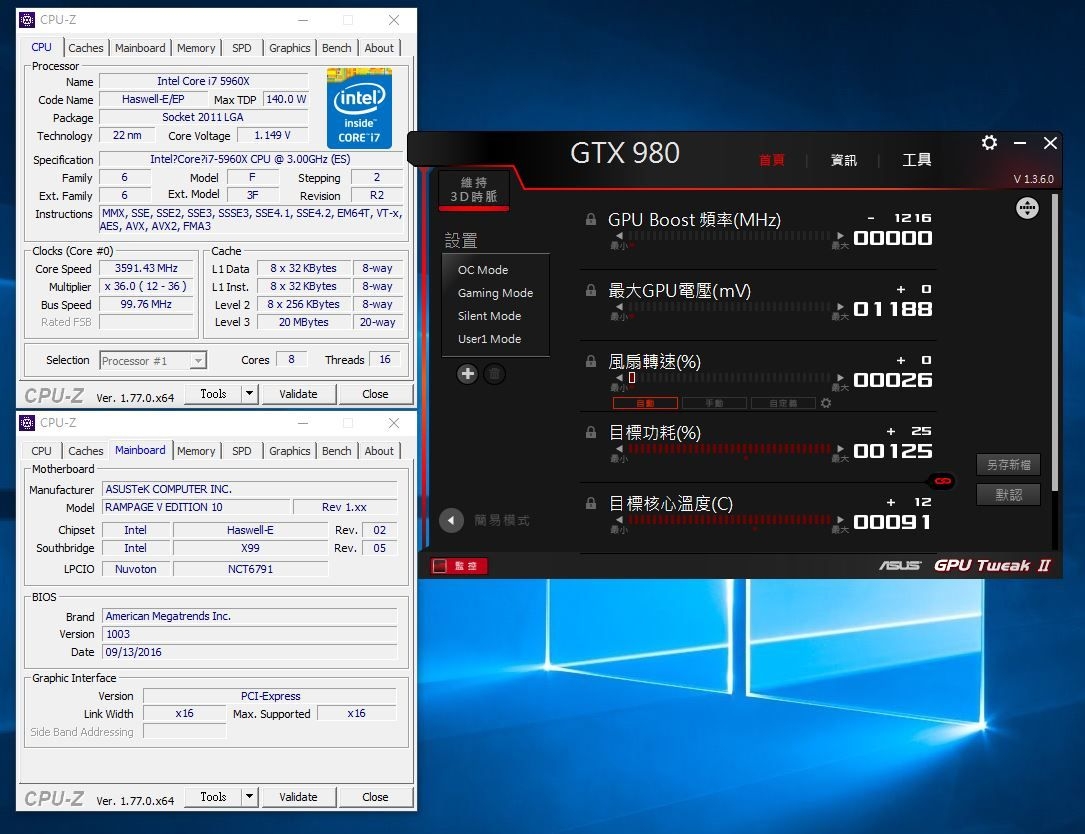Decrease max GPU voltage with left arrow
Viewport: 1085px width, 834px height.
pyautogui.click(x=619, y=307)
